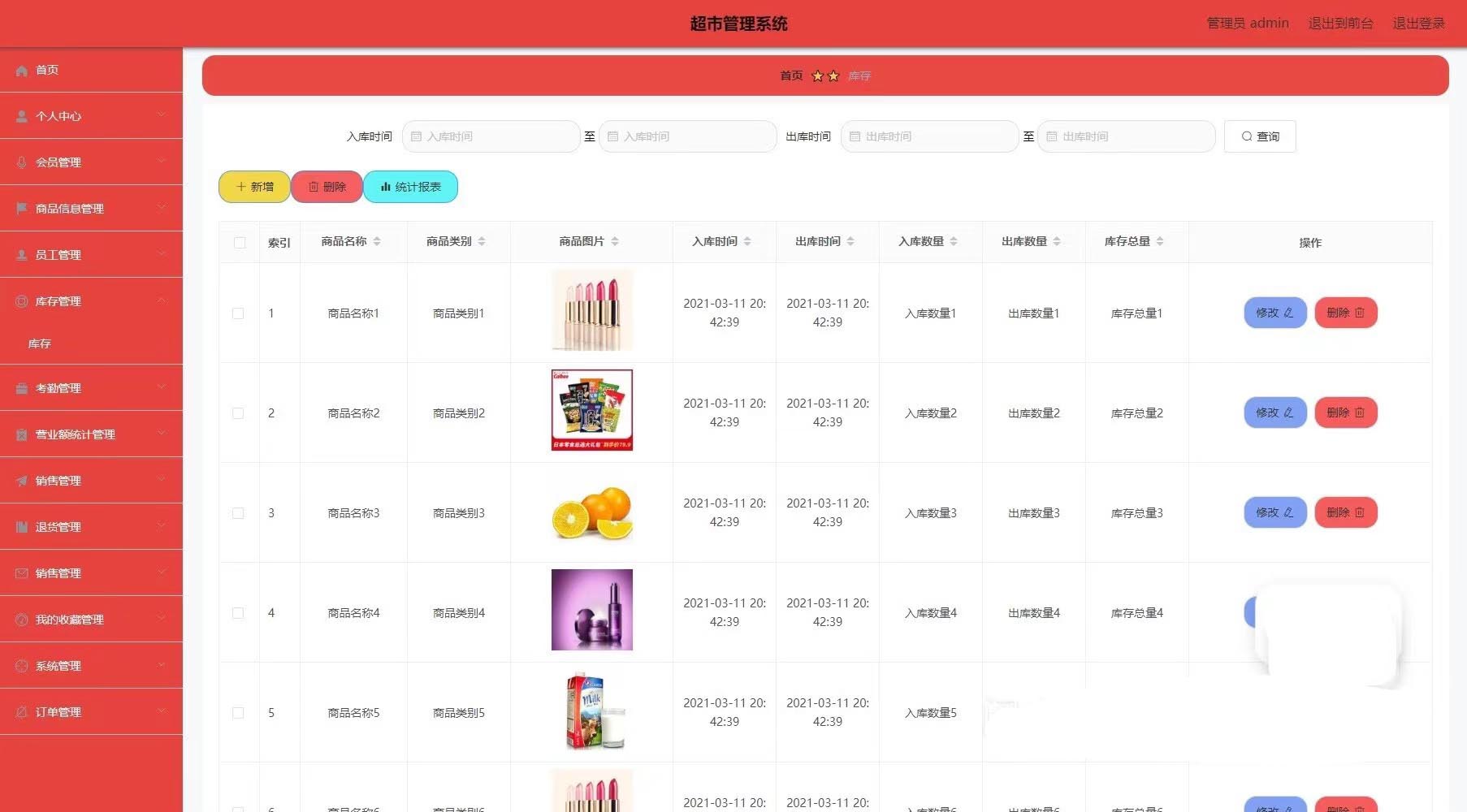Viewport: 1467px width, 812px height.
Task: Click the flag icon beside 商品信息管理
Action: [x=22, y=209]
